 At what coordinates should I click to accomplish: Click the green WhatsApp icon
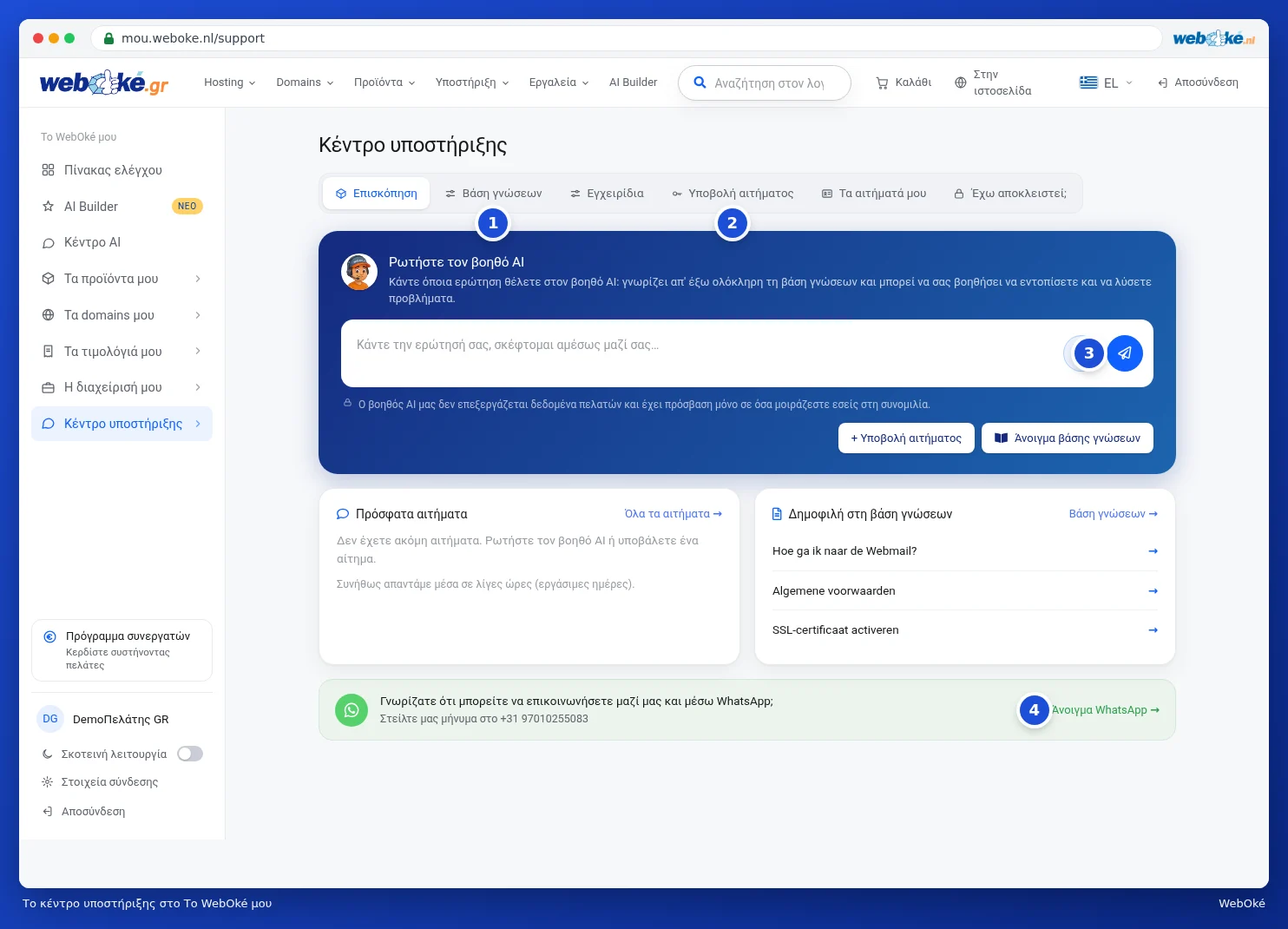[x=352, y=710]
